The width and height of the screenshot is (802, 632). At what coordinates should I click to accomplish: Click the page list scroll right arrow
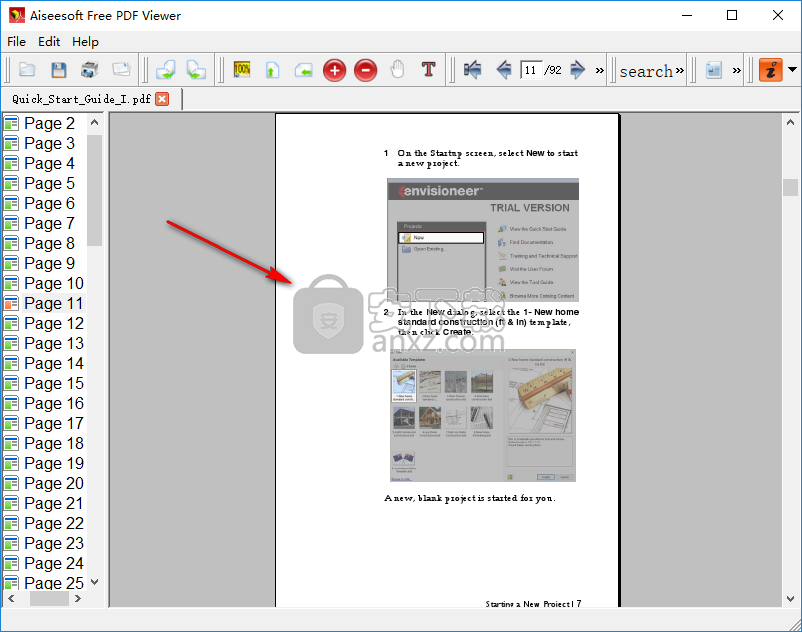pyautogui.click(x=78, y=598)
